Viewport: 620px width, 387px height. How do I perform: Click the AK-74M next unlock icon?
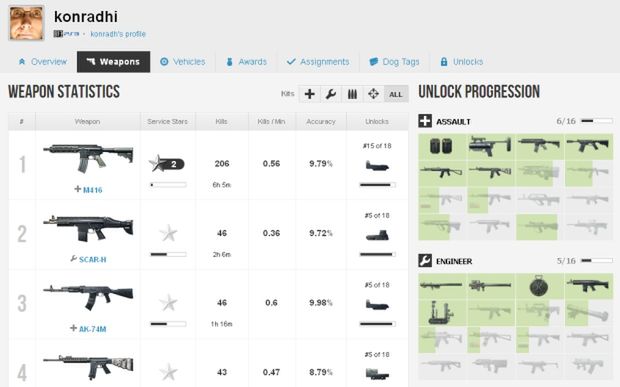(x=377, y=305)
